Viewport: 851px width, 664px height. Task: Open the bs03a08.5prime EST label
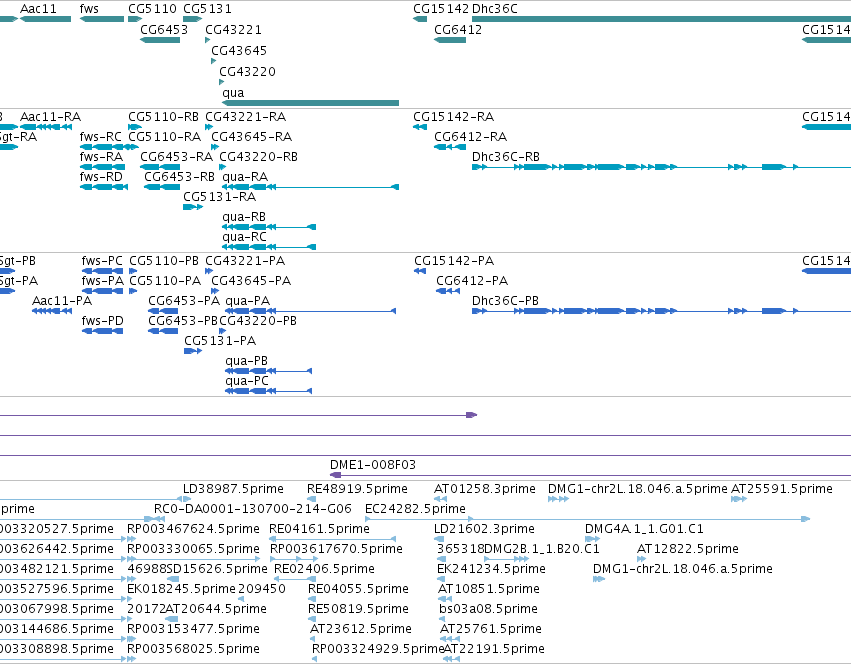coord(488,609)
